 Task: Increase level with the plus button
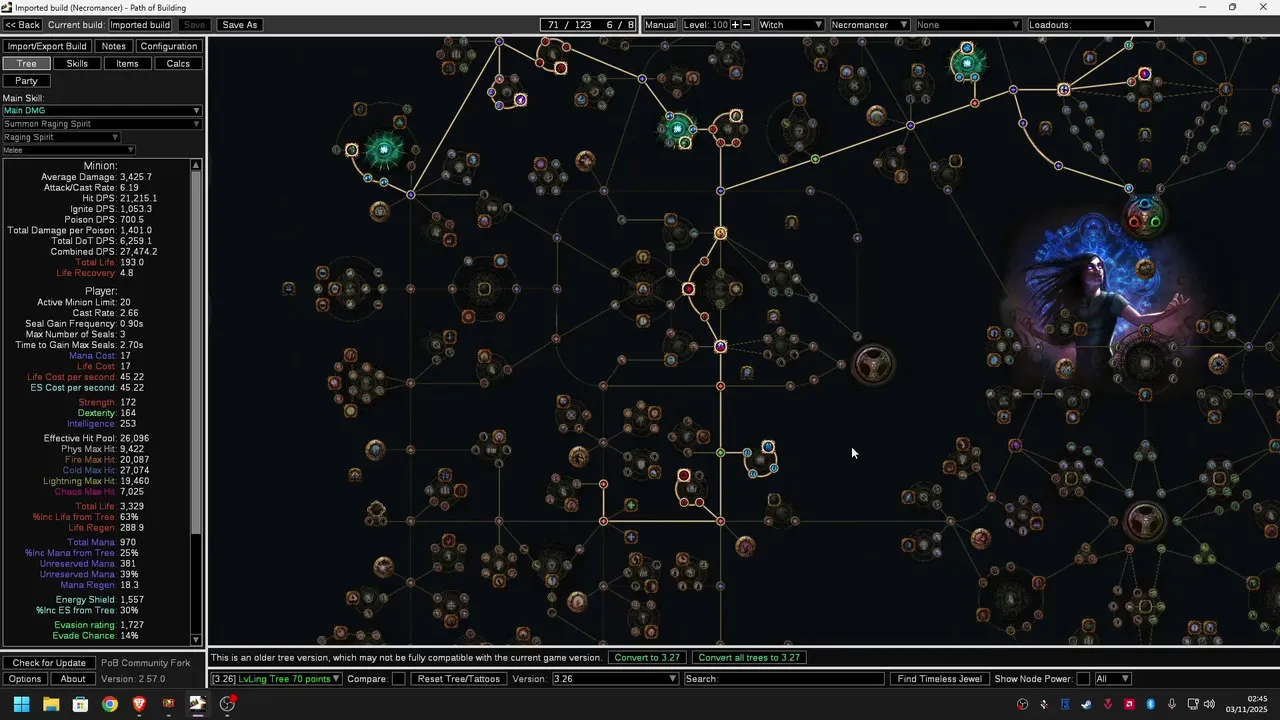pyautogui.click(x=735, y=24)
